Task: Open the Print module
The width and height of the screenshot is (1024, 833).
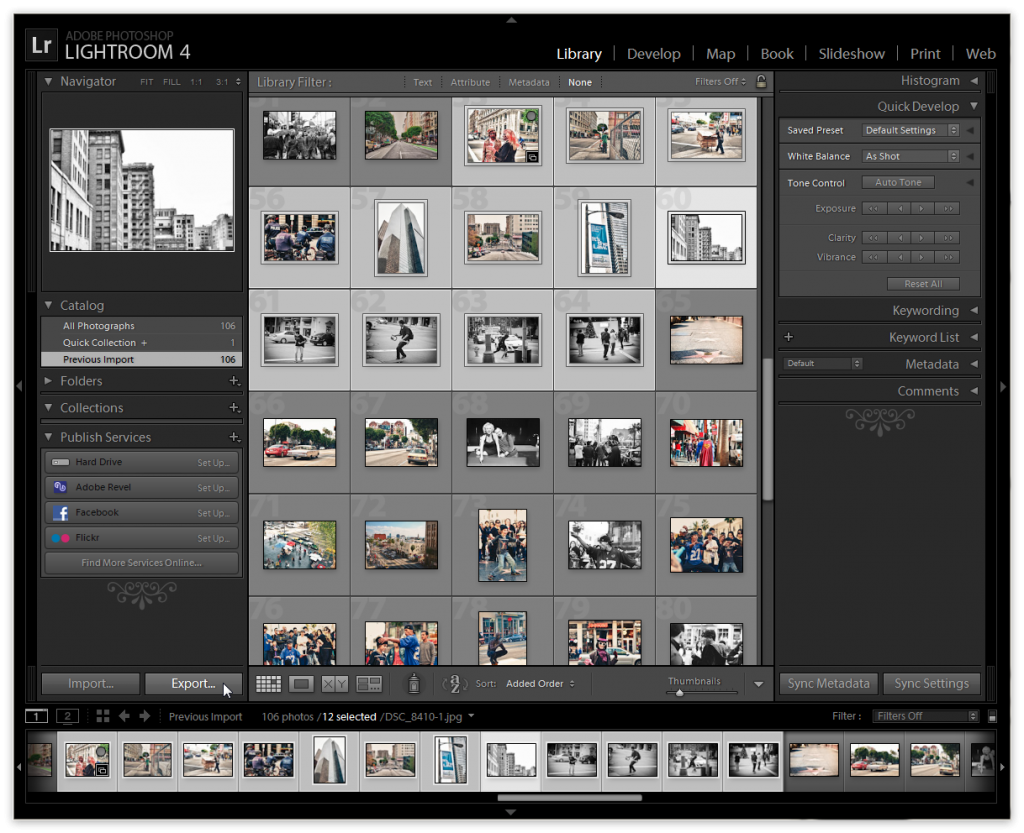Action: pos(925,54)
